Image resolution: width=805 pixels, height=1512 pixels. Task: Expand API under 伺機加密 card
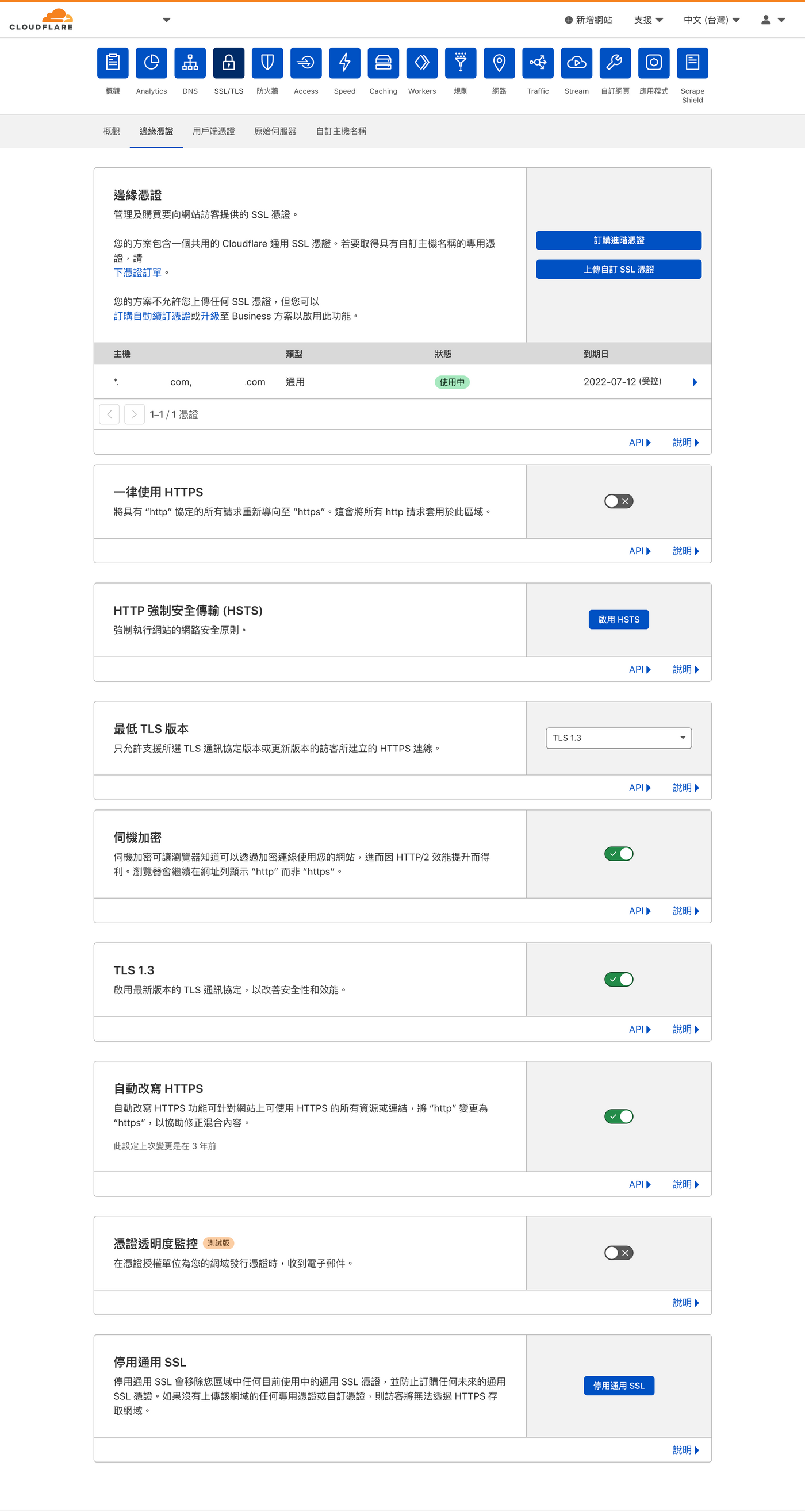[639, 911]
